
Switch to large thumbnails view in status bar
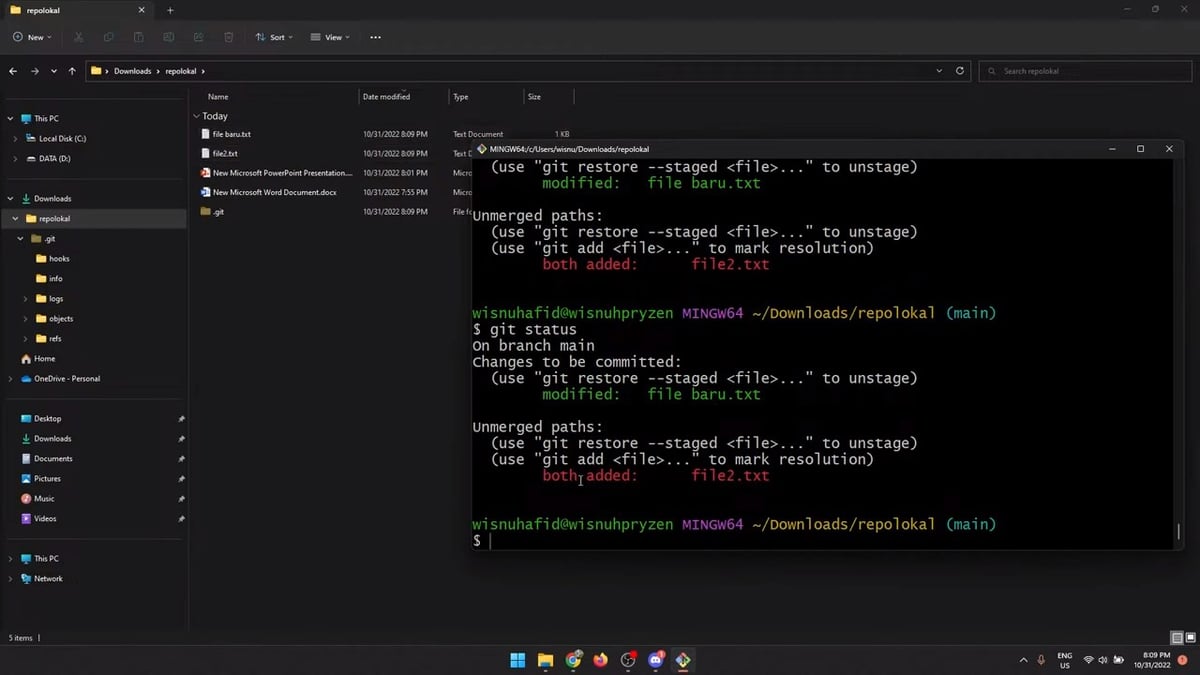1190,637
